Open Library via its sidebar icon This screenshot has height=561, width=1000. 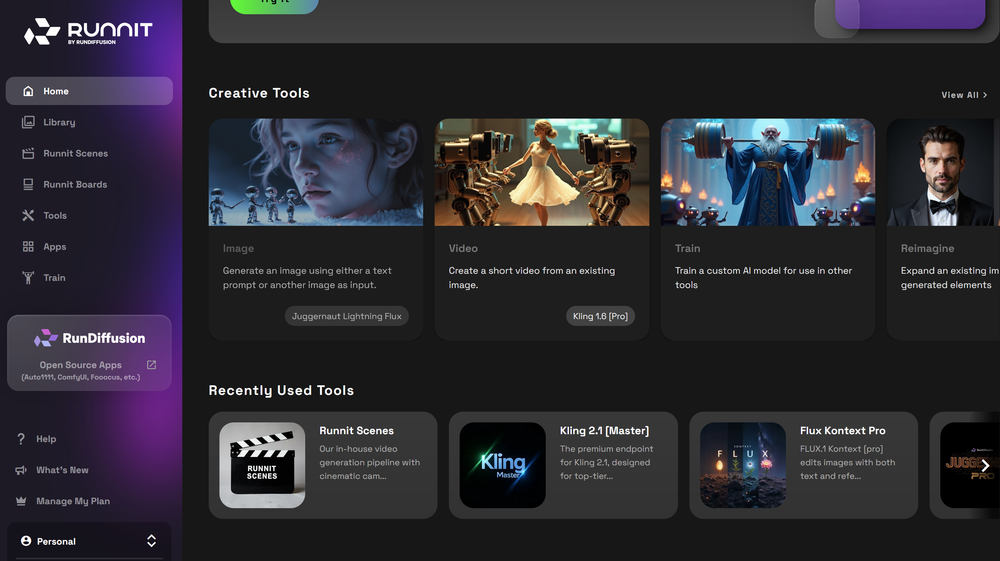pos(28,122)
